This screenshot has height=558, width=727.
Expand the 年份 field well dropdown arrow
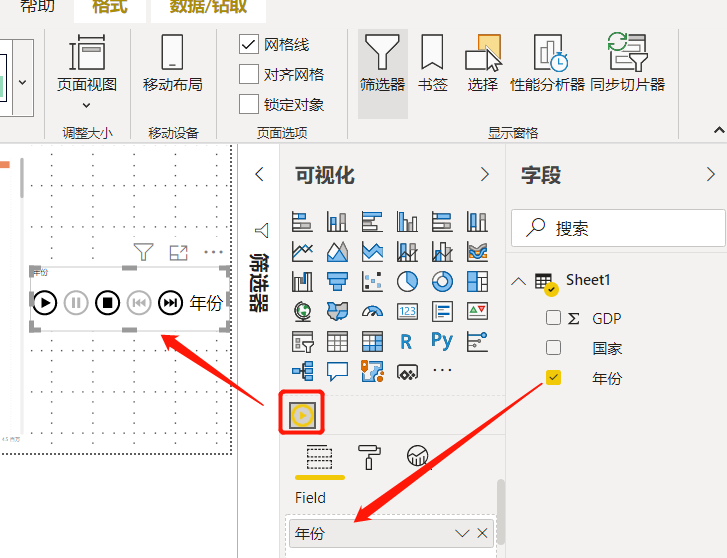coord(462,533)
